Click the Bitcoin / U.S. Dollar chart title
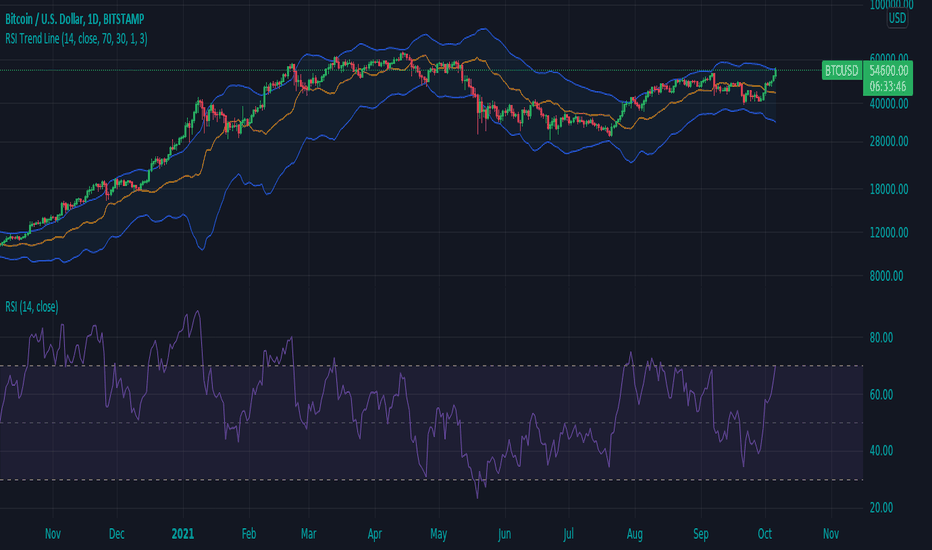 (x=75, y=19)
